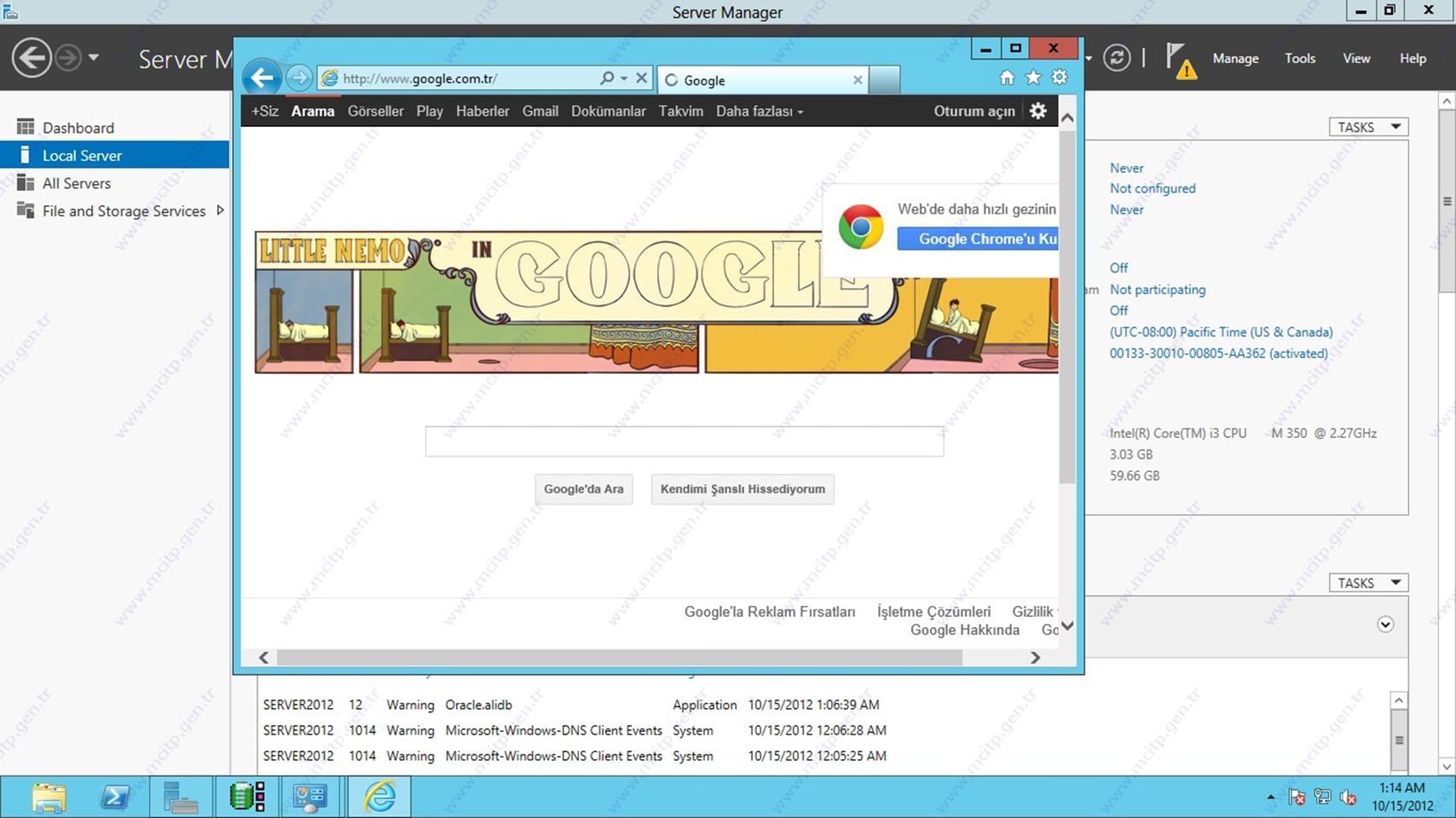This screenshot has width=1456, height=818.
Task: Refresh Server Manager
Action: [x=1117, y=58]
